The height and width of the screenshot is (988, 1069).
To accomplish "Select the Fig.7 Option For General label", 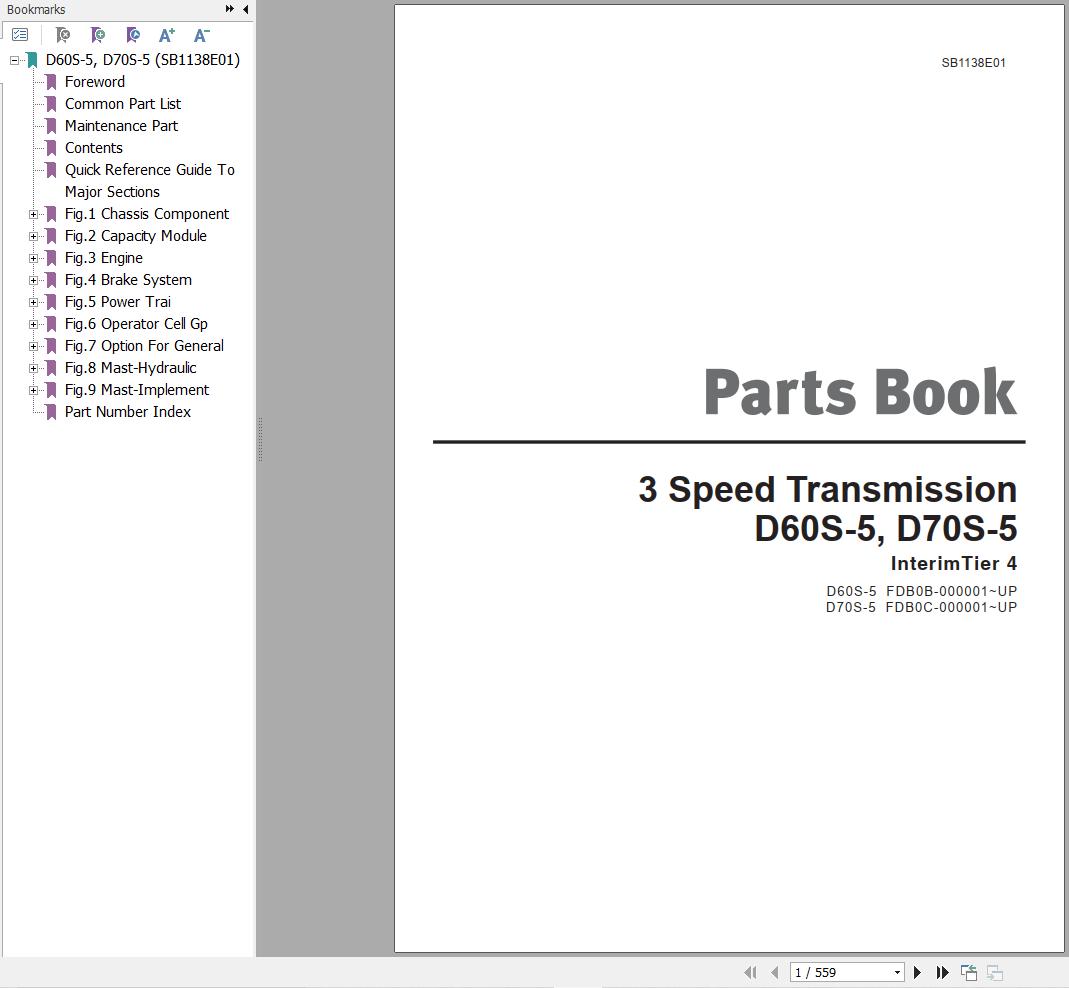I will [x=144, y=346].
